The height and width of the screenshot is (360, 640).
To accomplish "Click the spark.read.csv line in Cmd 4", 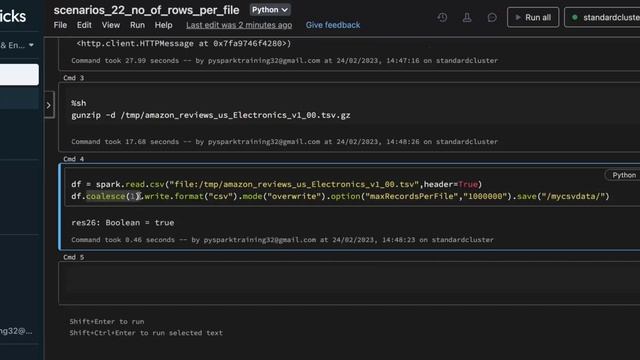I will (276, 184).
